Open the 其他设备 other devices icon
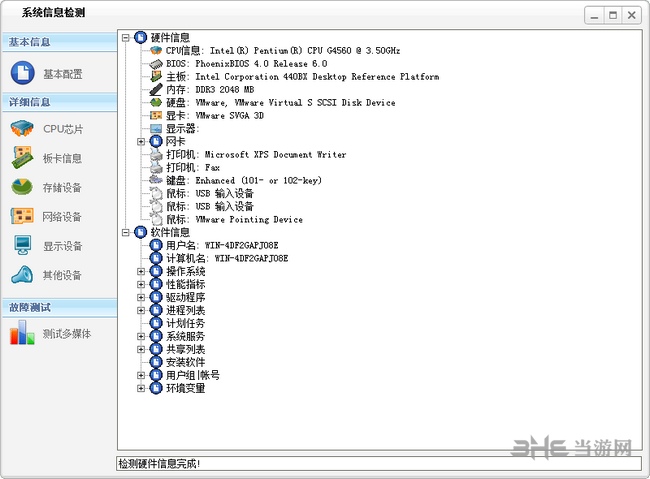Screen dimensions: 650x479 click(x=23, y=275)
